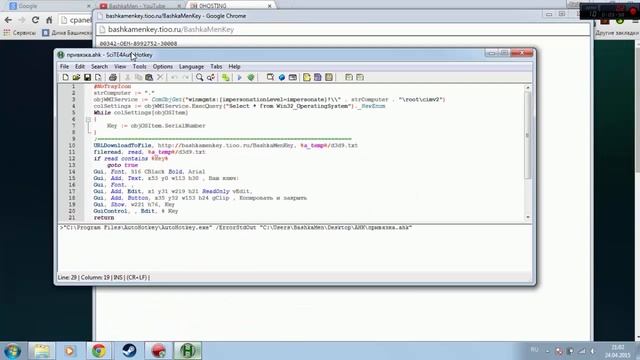Open the Tabs menu
The height and width of the screenshot is (360, 640).
(216, 67)
